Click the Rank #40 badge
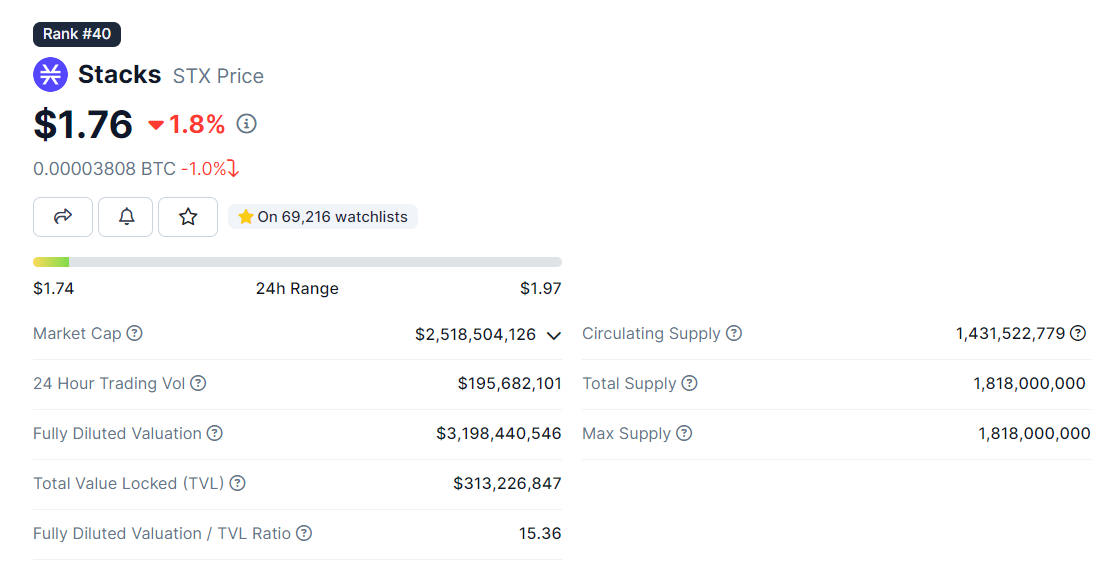The image size is (1119, 573). (x=77, y=34)
